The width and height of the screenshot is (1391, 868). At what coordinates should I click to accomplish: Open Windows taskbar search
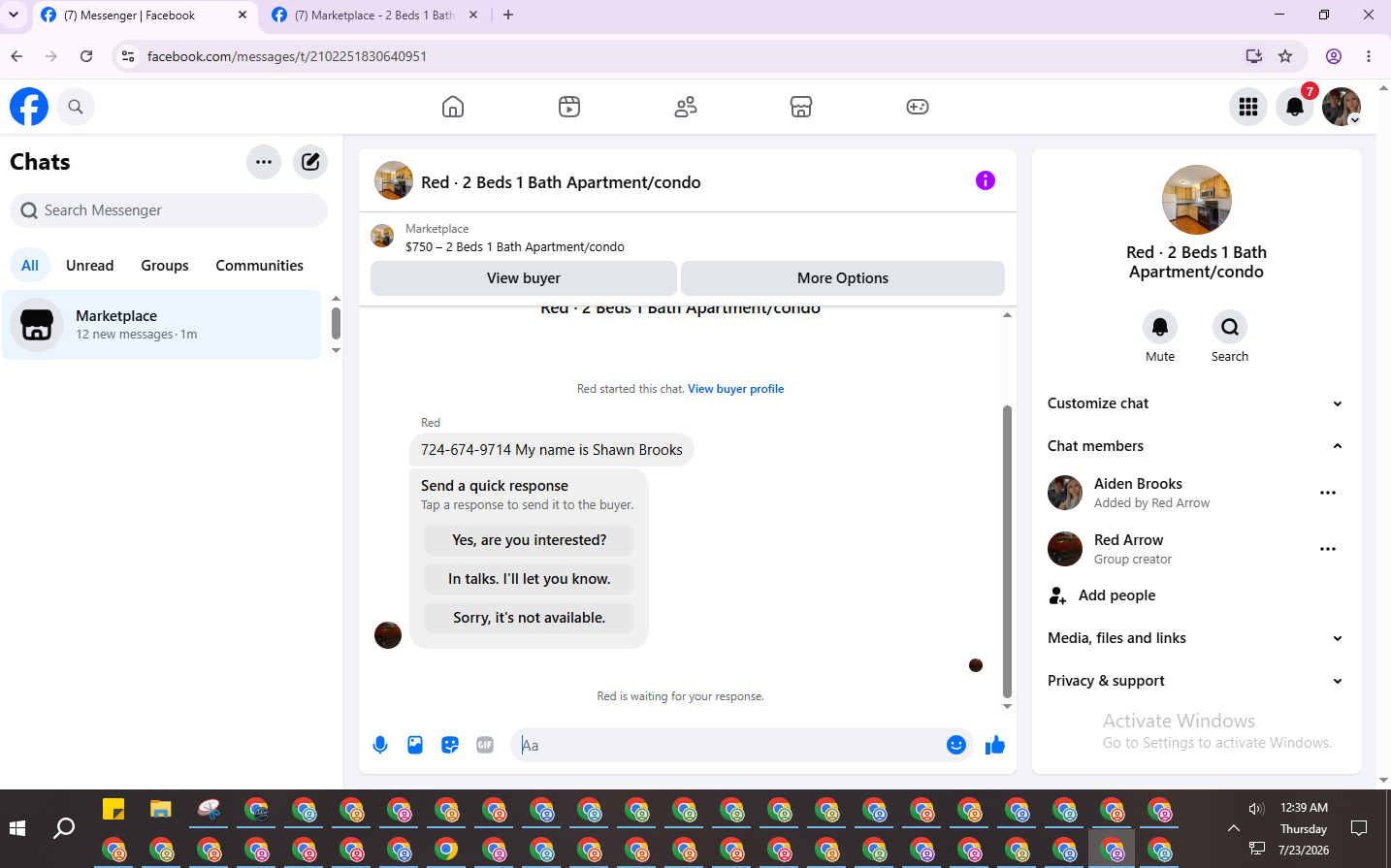pos(64,828)
